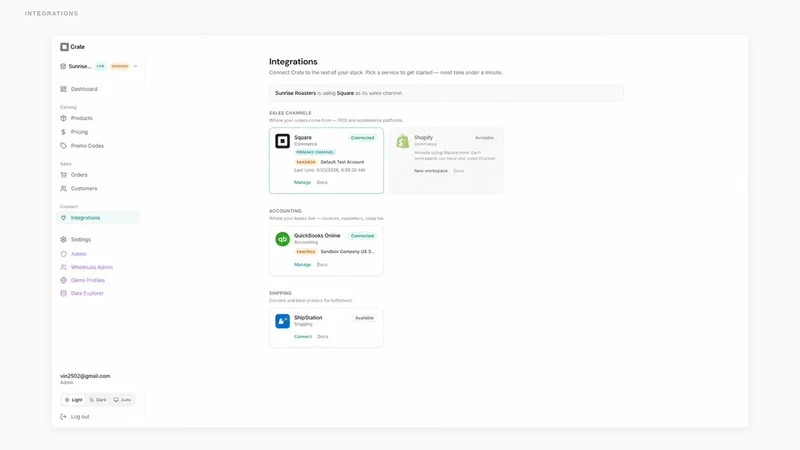Open Docs on the ShipStation card
Image resolution: width=800 pixels, height=450 pixels.
point(323,337)
